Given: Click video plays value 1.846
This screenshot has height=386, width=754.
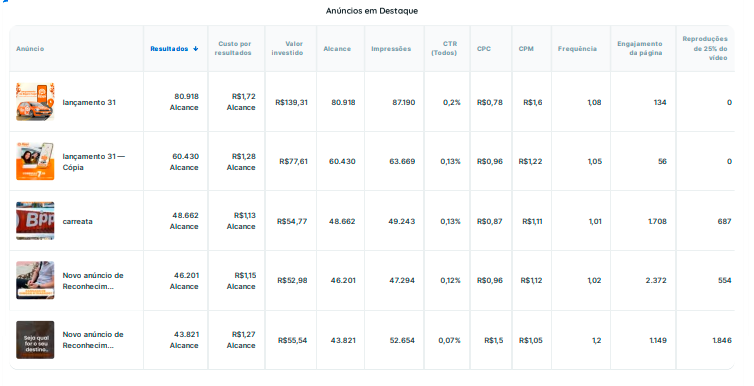Looking at the screenshot, I should click(722, 340).
